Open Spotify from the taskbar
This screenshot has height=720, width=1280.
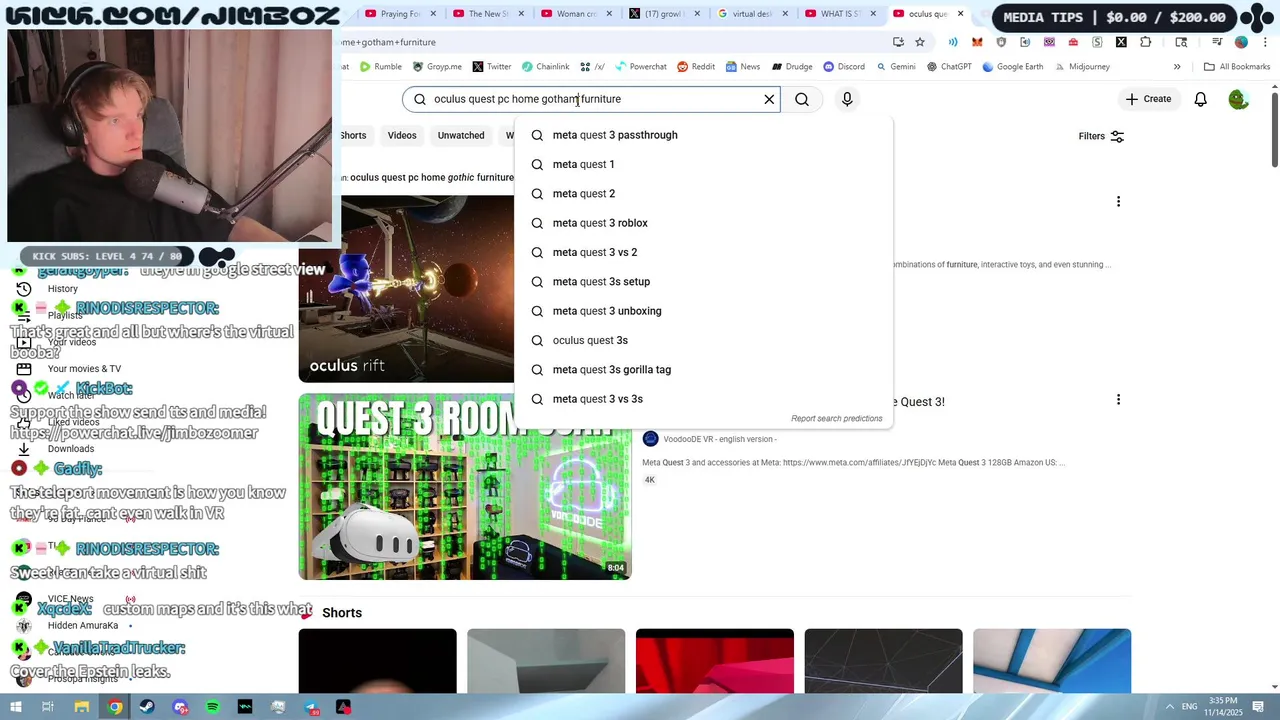(213, 707)
